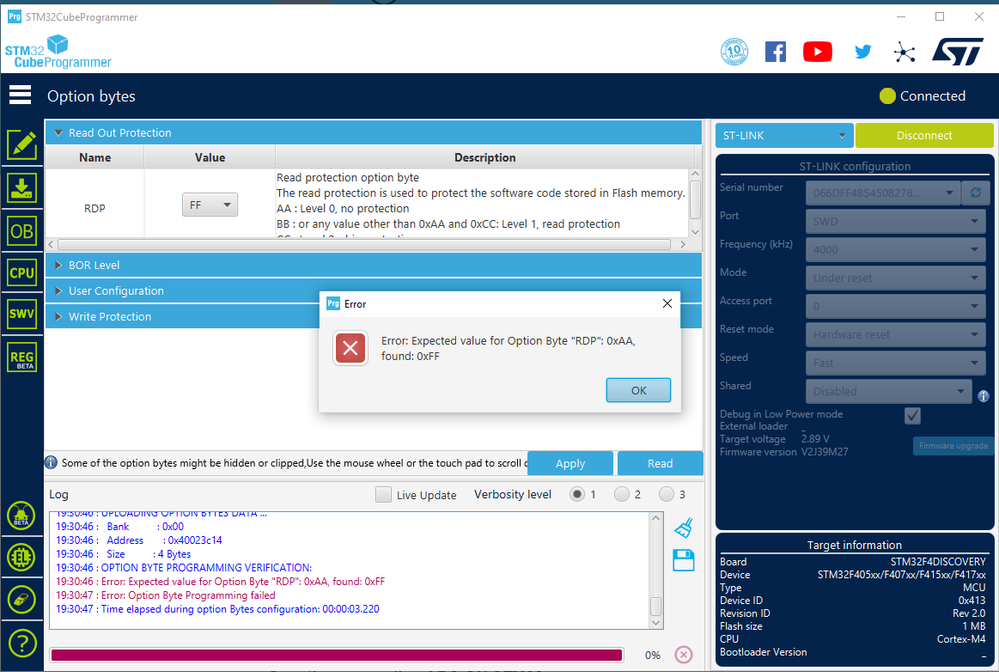Click the Firmware upgrade button
Screen dimensions: 999x672
953,446
